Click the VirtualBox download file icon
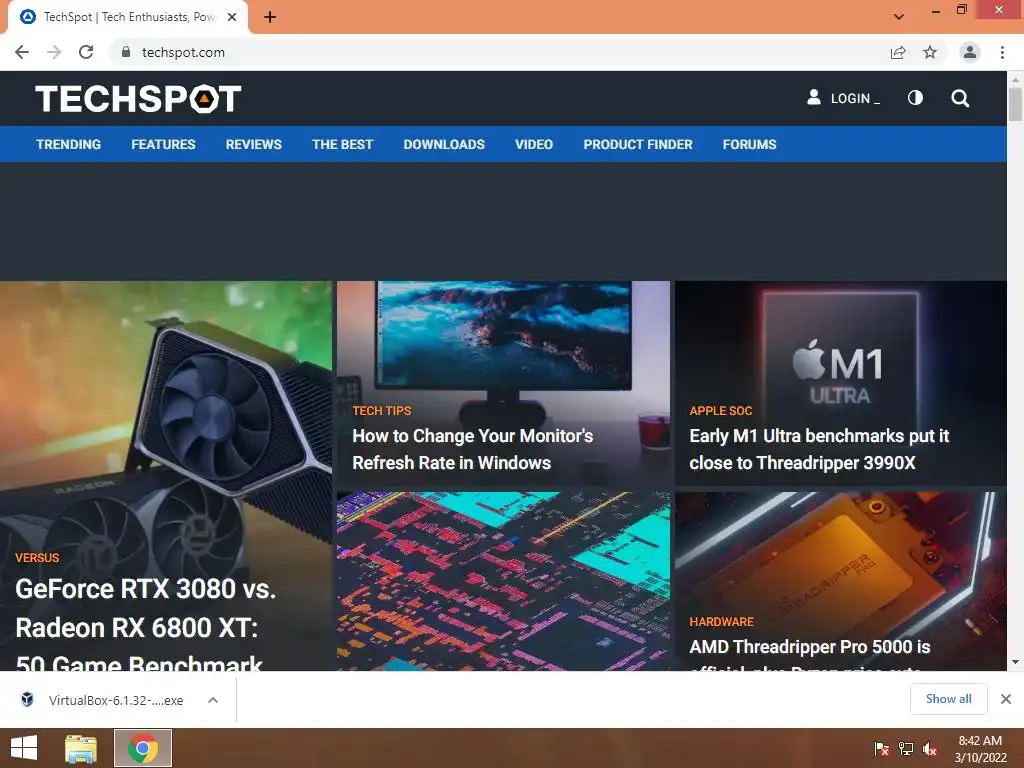Image resolution: width=1024 pixels, height=768 pixels. 27,699
